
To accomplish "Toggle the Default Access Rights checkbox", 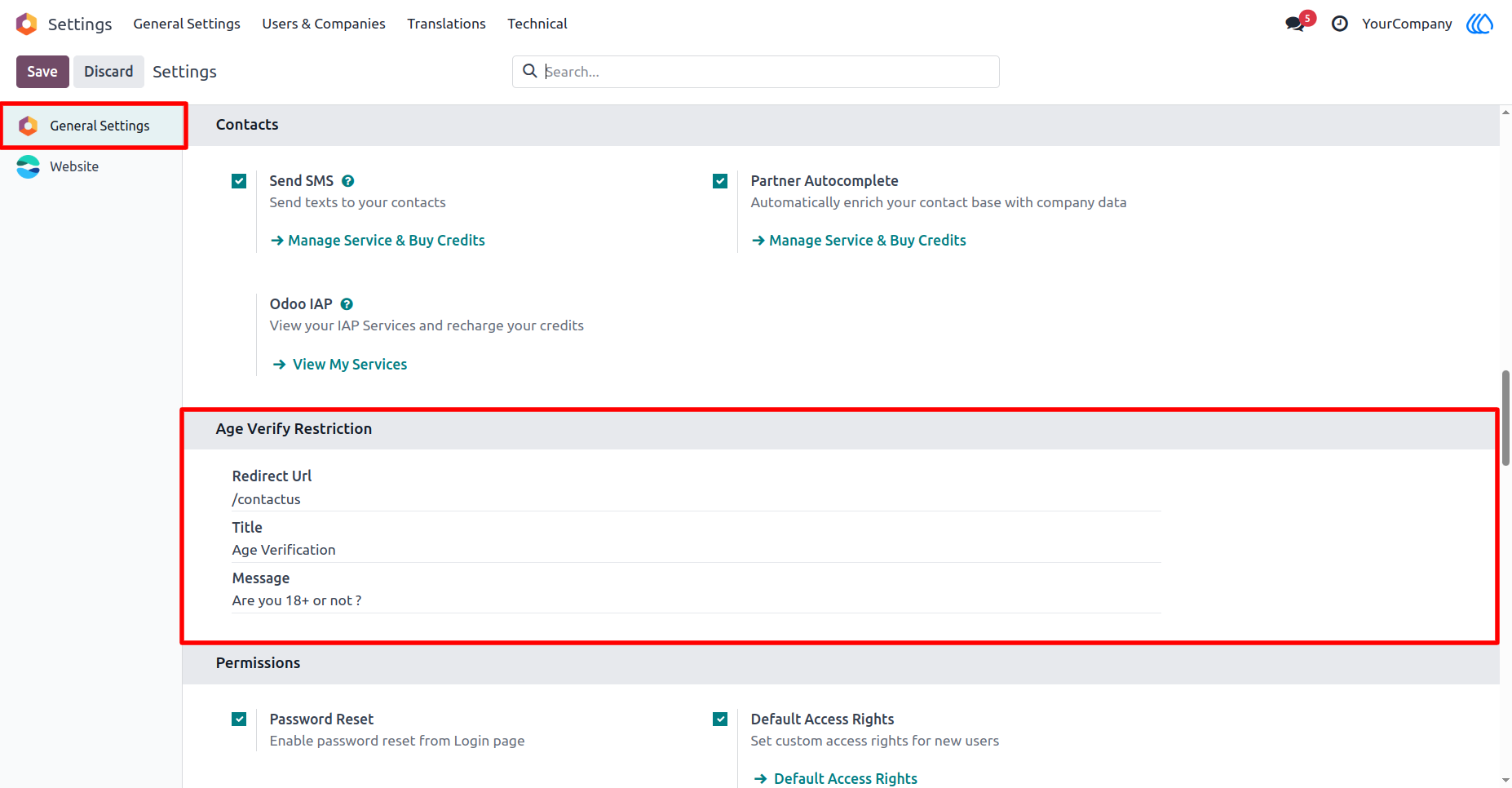I will pos(720,719).
